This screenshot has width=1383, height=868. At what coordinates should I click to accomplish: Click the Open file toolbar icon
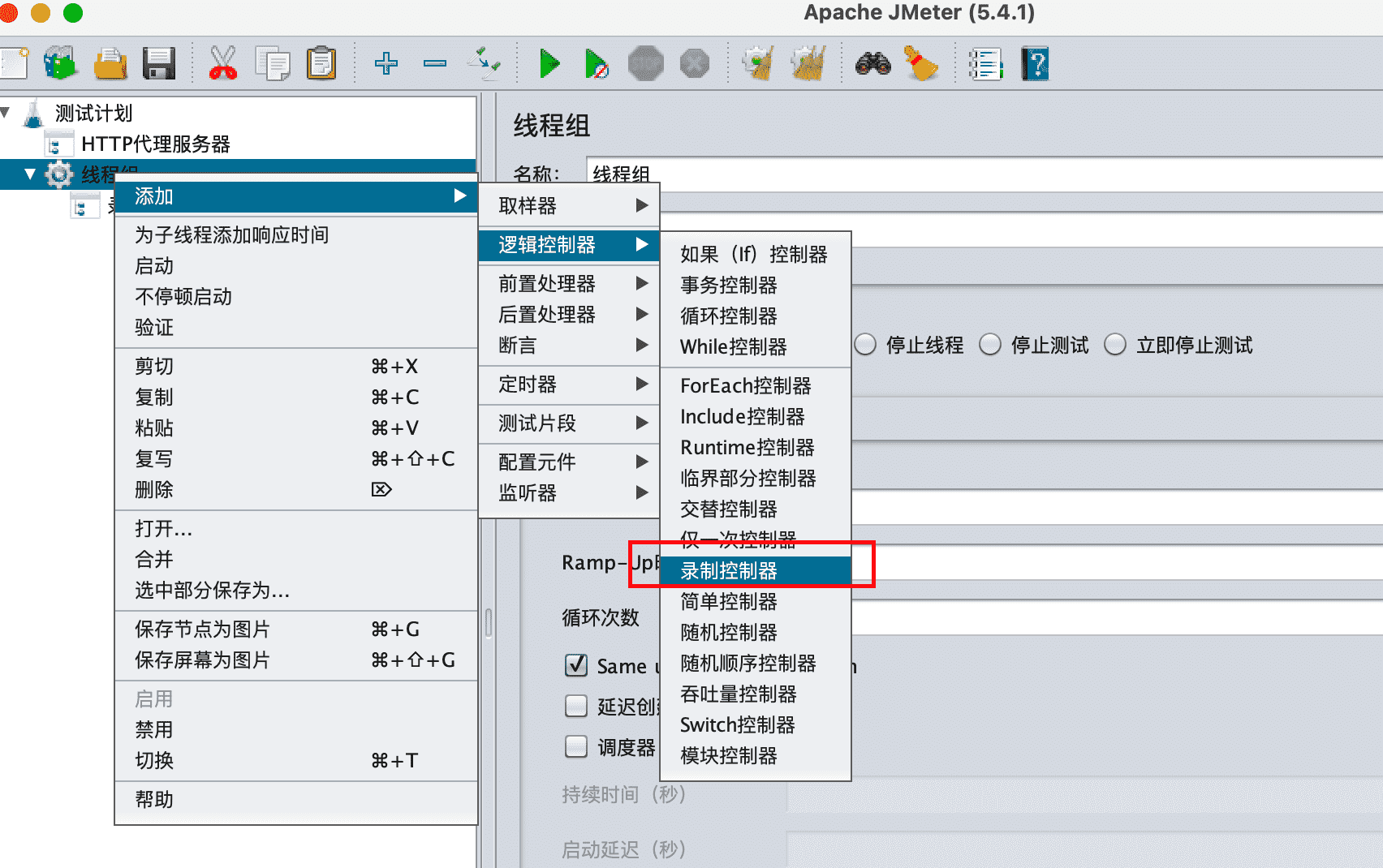[x=110, y=63]
